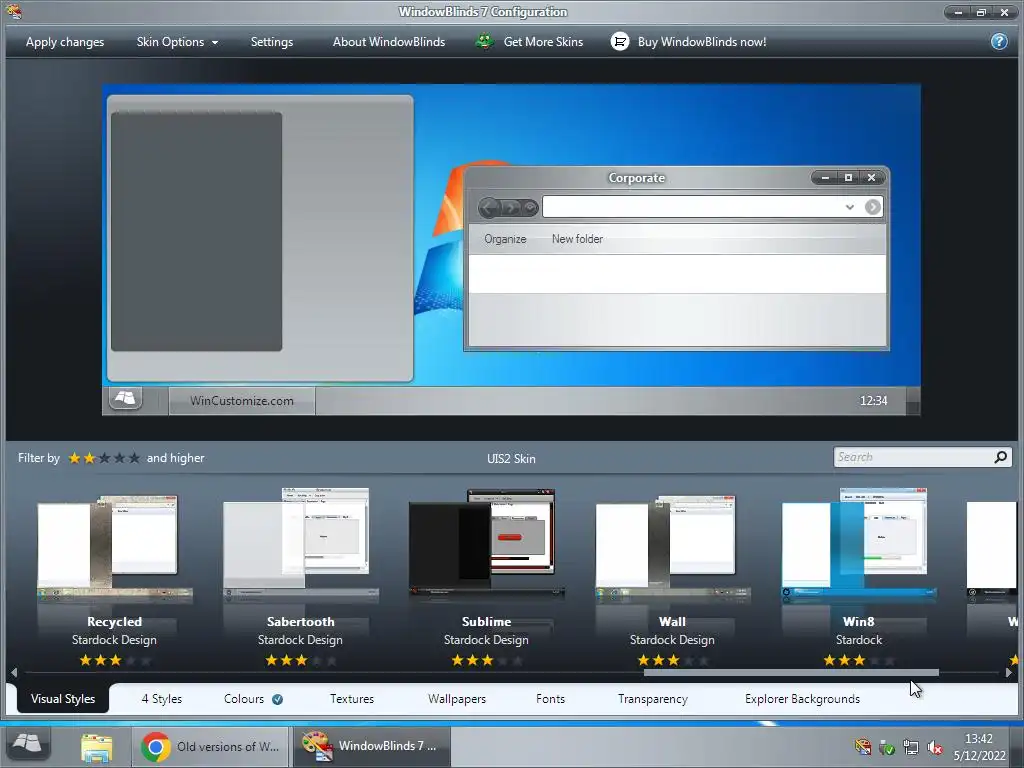Select the Recycled skin thumbnail

114,547
